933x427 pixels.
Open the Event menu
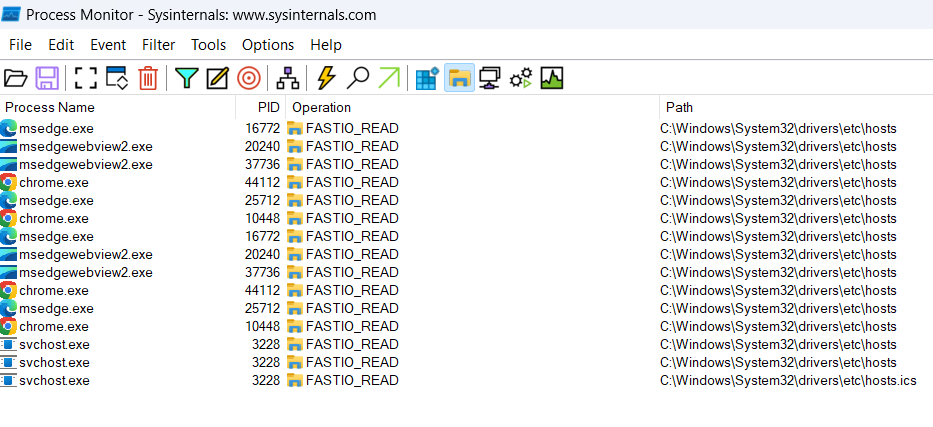108,45
